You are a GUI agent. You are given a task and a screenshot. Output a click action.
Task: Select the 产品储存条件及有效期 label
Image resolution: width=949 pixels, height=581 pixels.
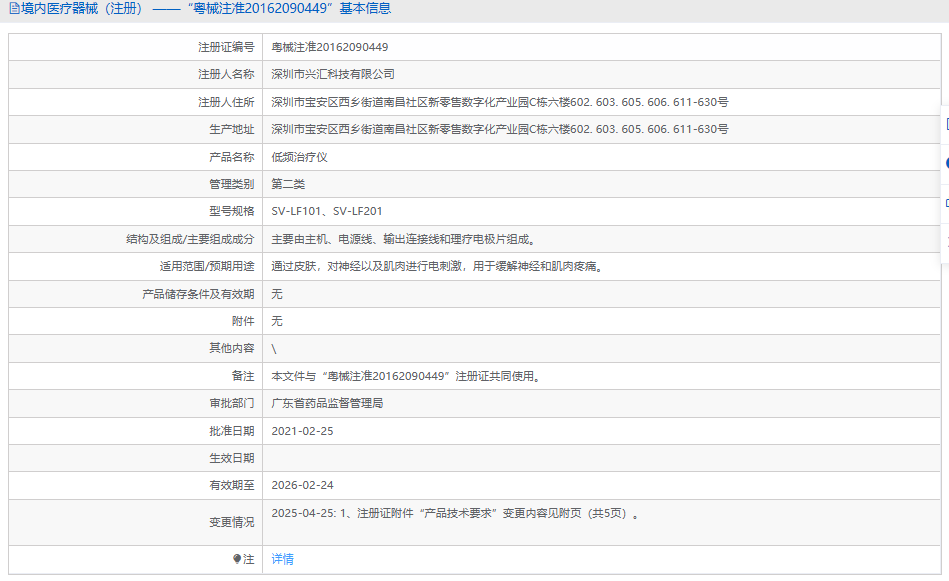(198, 294)
